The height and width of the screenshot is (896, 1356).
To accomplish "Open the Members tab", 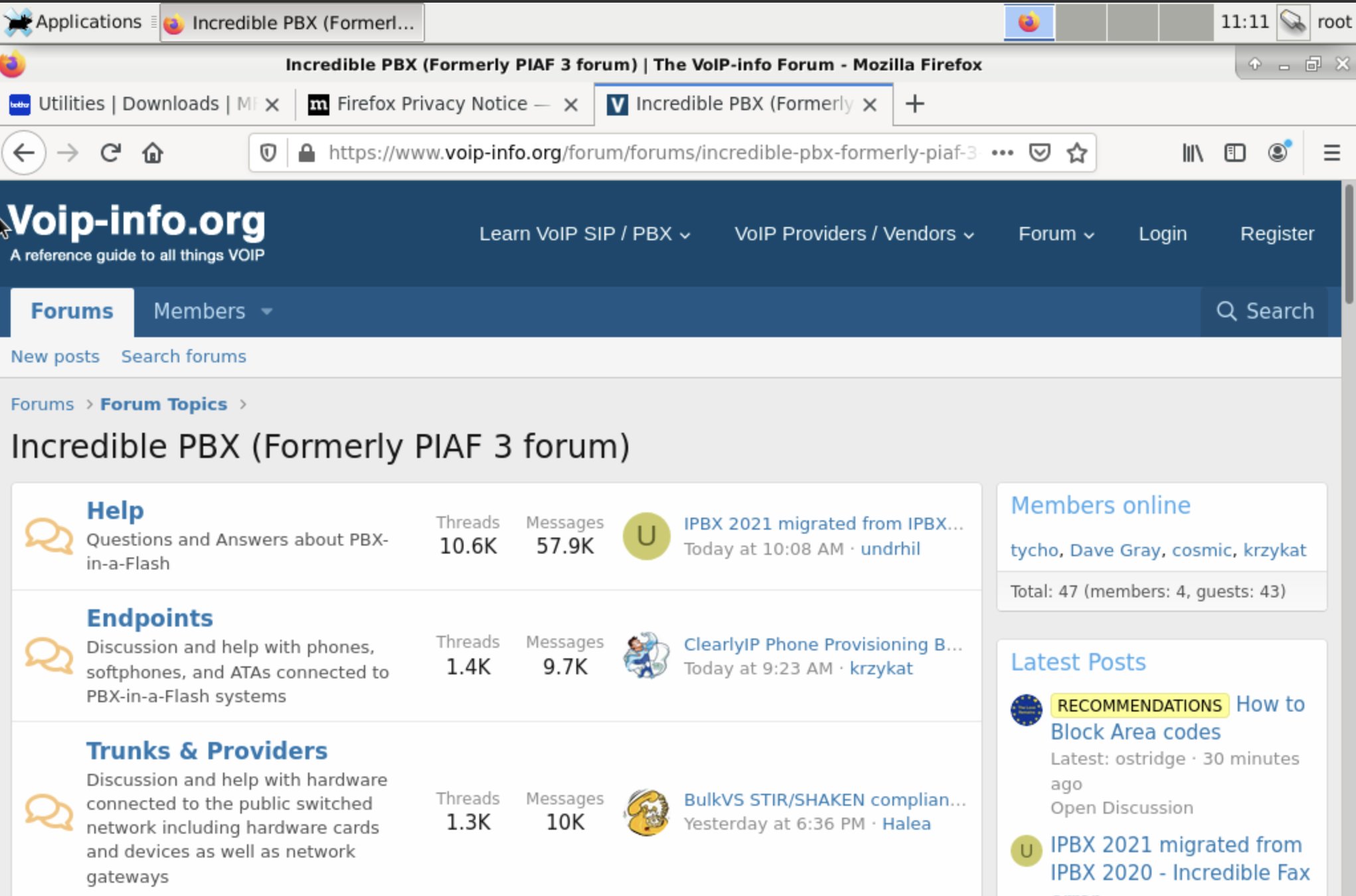I will coord(199,311).
